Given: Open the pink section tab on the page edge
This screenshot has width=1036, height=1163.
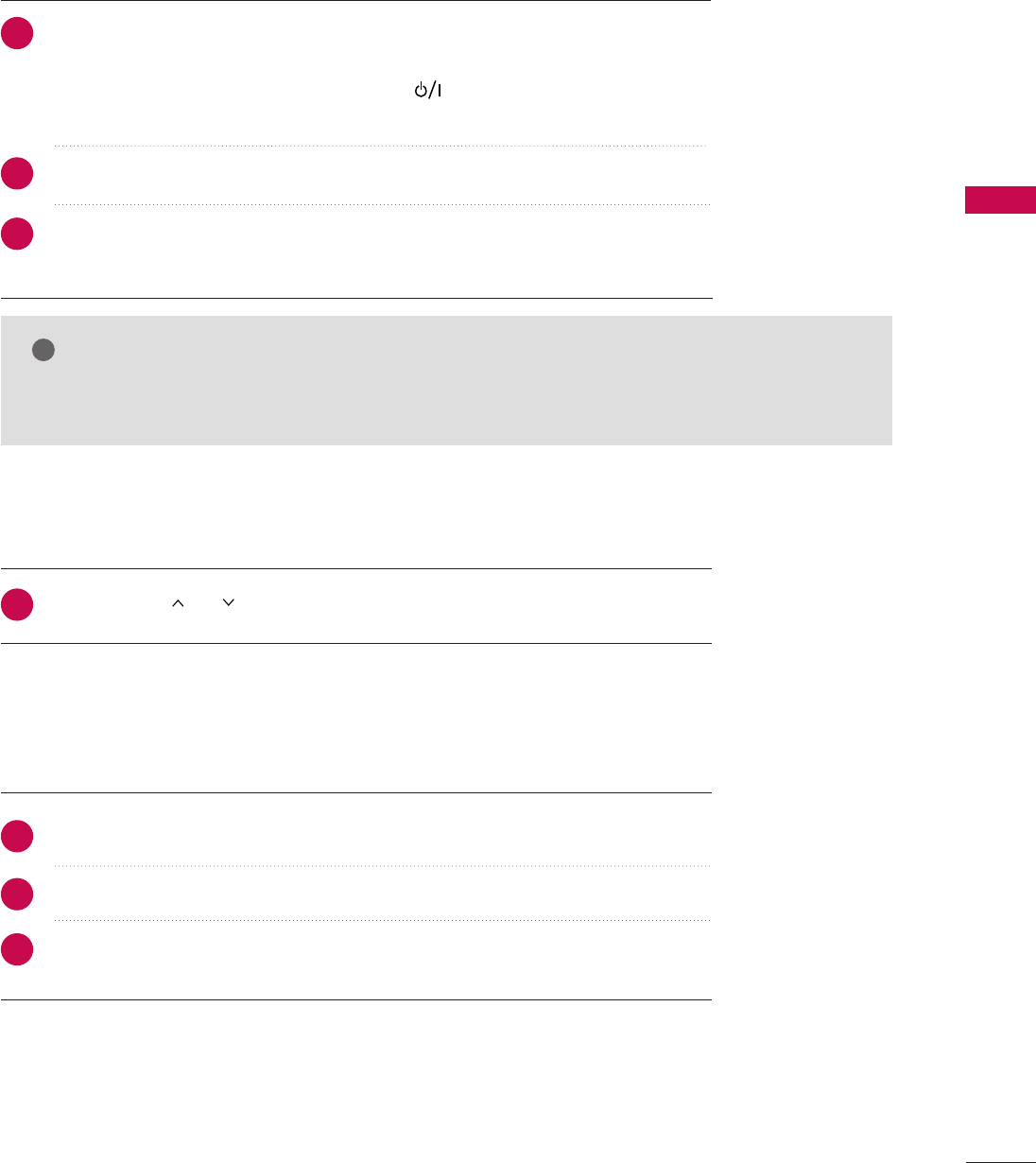Looking at the screenshot, I should 1000,201.
